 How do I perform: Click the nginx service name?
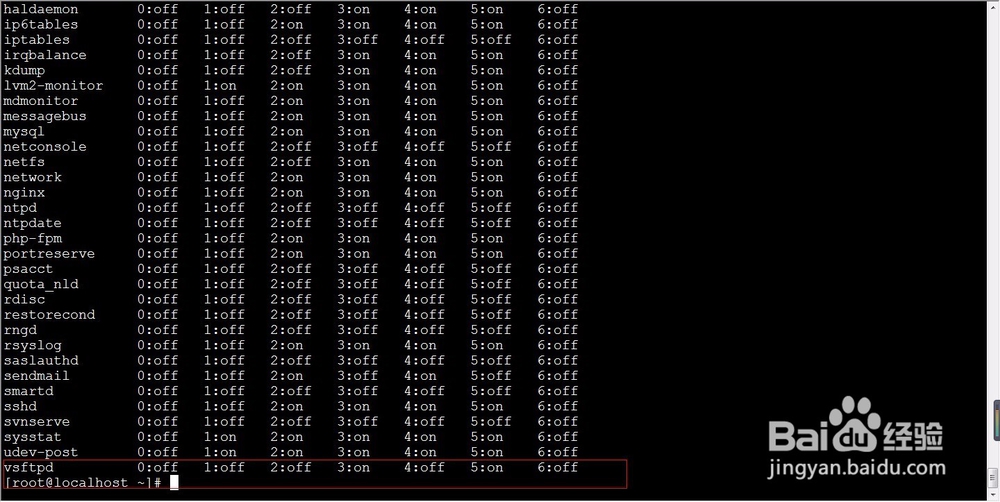click(x=24, y=192)
